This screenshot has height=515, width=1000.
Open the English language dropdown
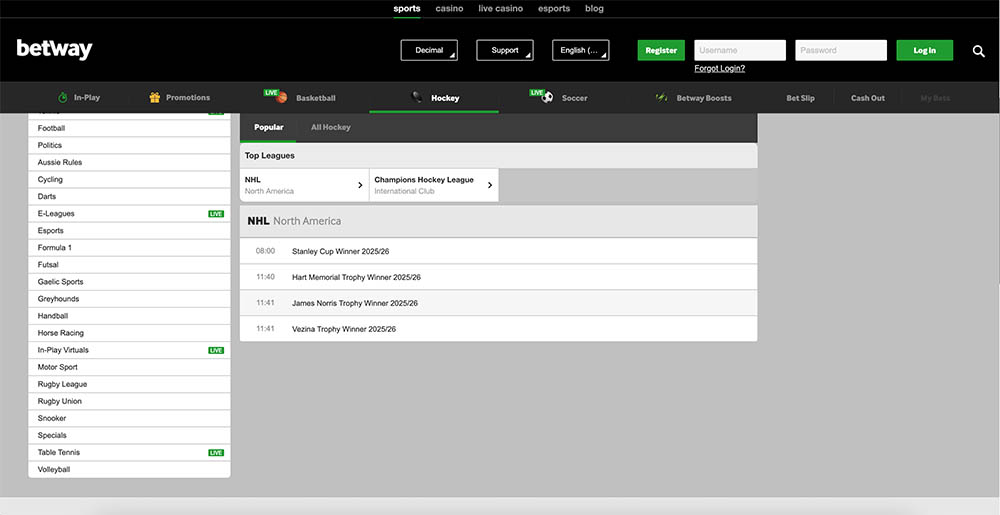(580, 50)
